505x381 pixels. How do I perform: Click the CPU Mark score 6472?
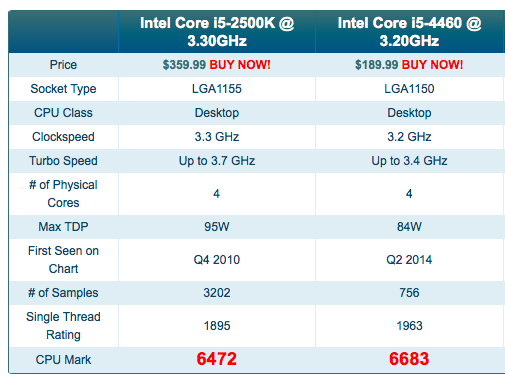click(217, 359)
